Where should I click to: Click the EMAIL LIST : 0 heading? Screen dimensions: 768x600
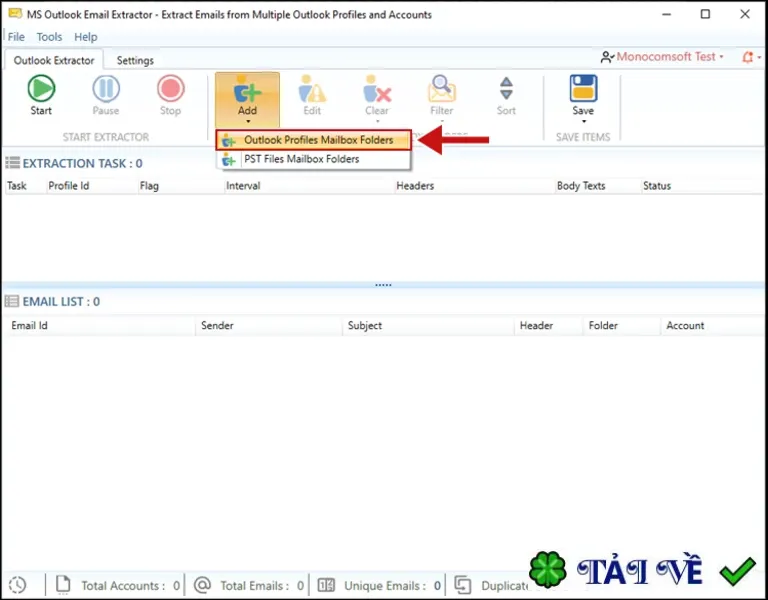(x=61, y=301)
